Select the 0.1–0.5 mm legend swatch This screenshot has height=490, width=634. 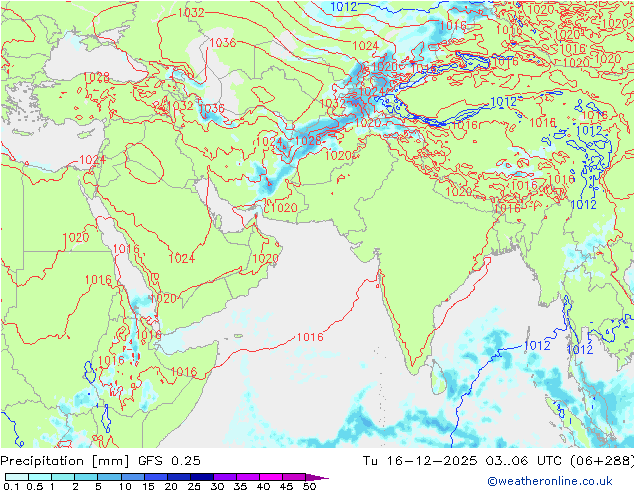click(x=17, y=477)
